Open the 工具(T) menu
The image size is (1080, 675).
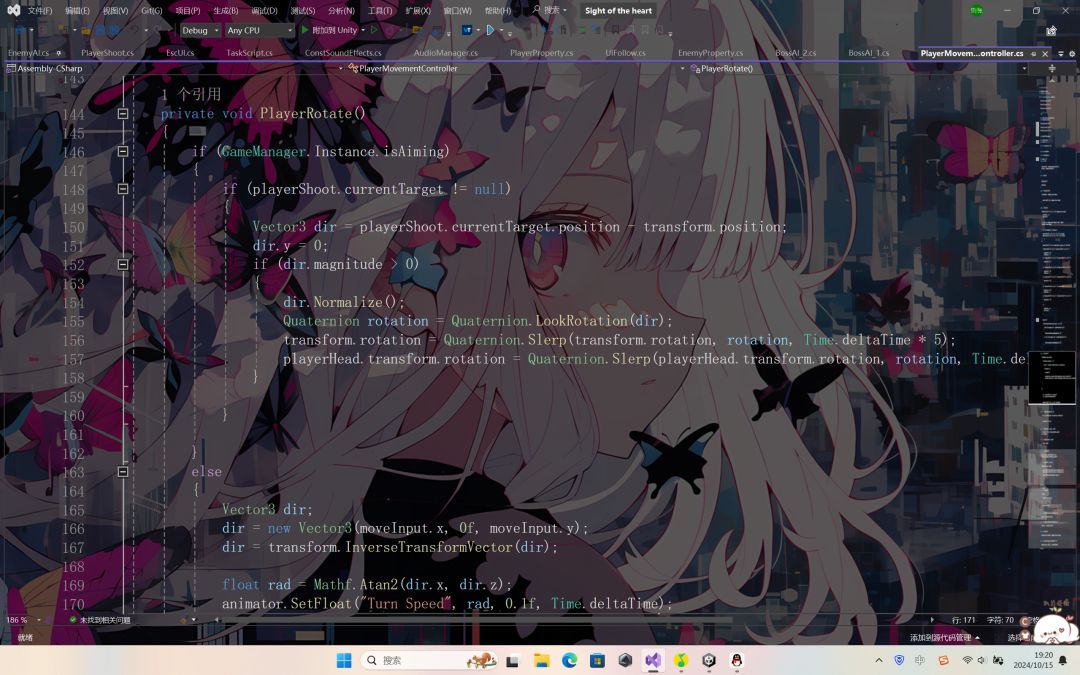click(380, 10)
